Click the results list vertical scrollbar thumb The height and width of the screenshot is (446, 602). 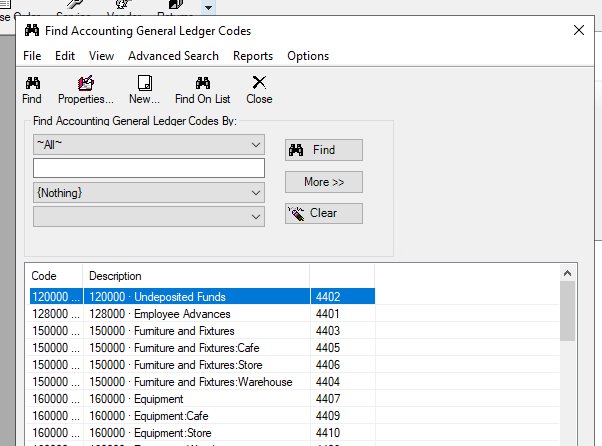click(567, 311)
